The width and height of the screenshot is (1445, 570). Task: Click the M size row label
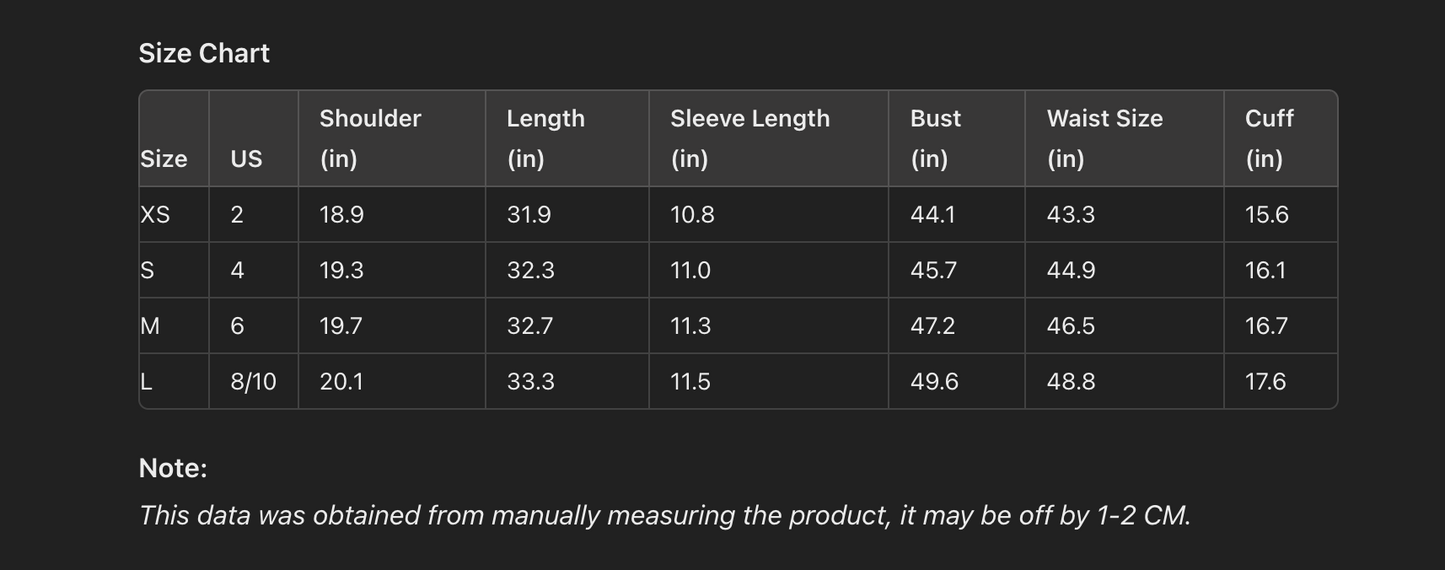[150, 326]
